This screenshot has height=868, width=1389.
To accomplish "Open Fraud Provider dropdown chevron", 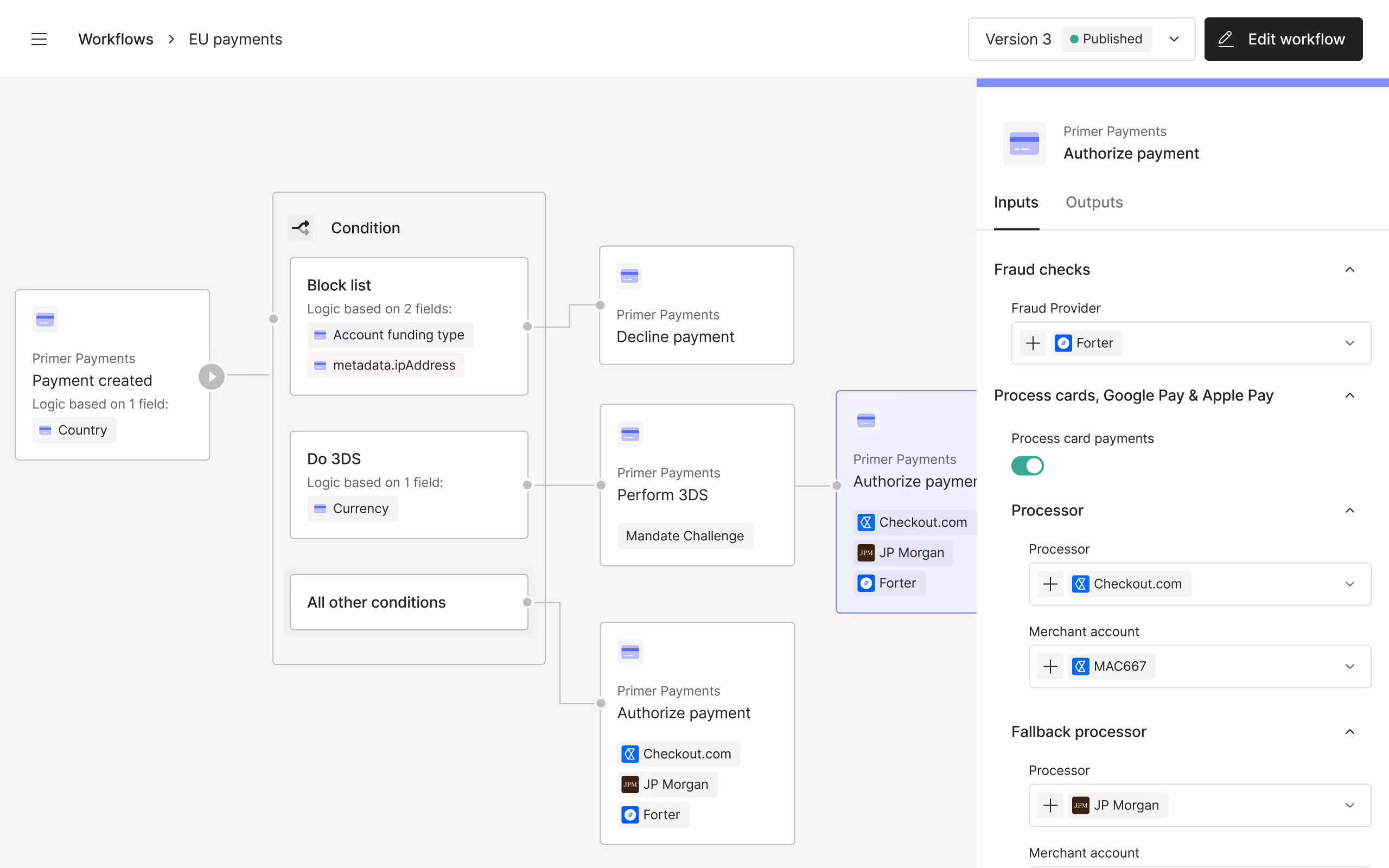I will click(1349, 343).
